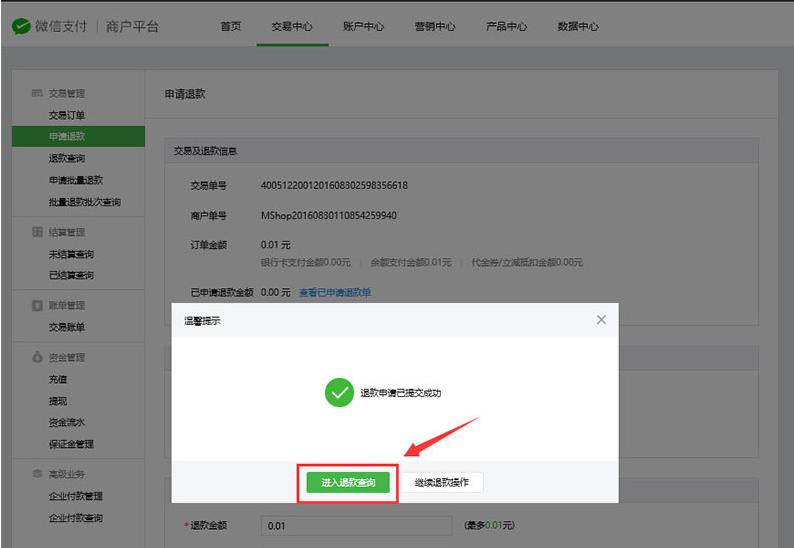This screenshot has width=794, height=548.
Task: Select 申请批量退款 in the sidebar
Action: click(76, 181)
